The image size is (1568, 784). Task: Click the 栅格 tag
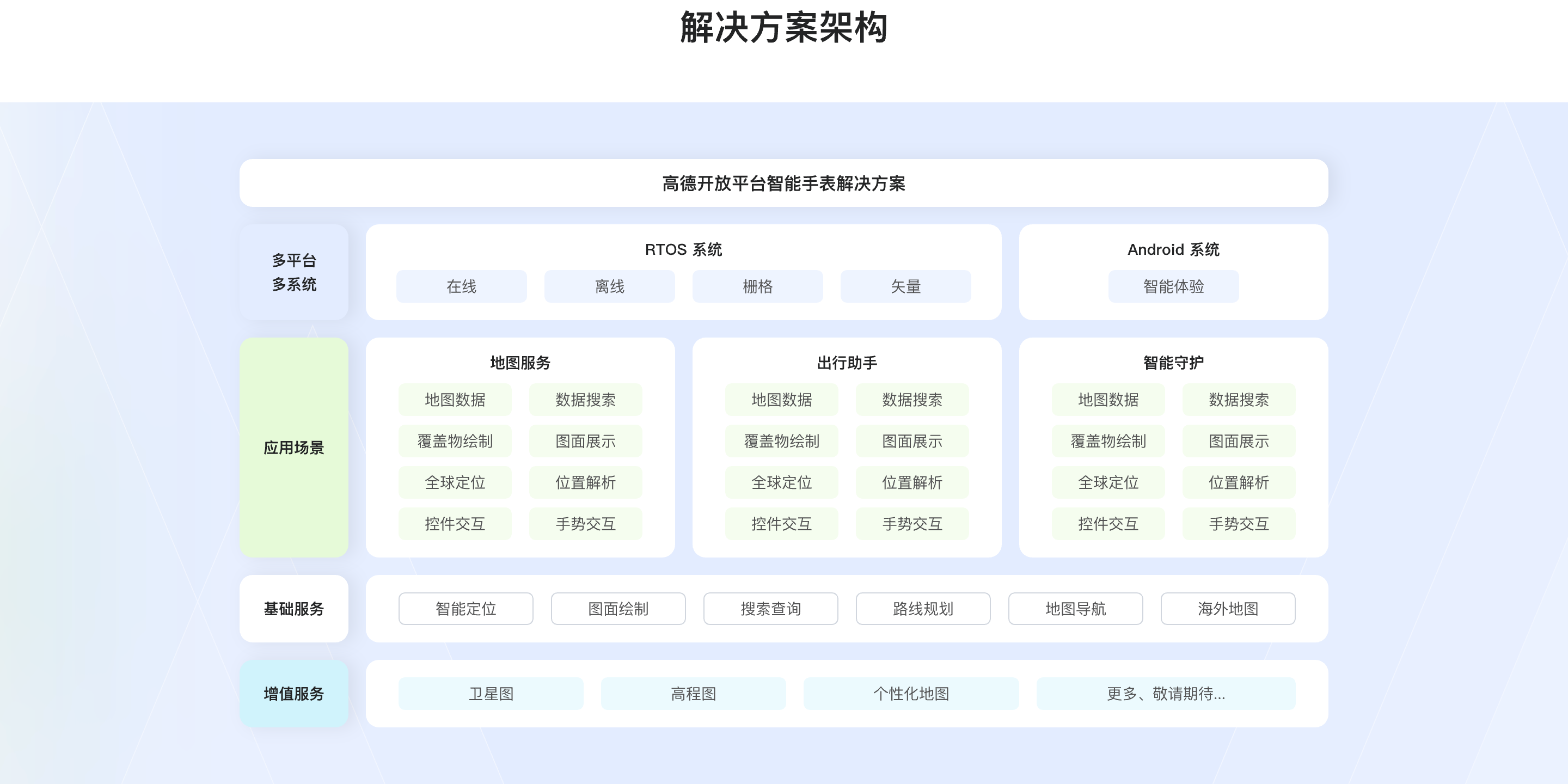click(757, 286)
